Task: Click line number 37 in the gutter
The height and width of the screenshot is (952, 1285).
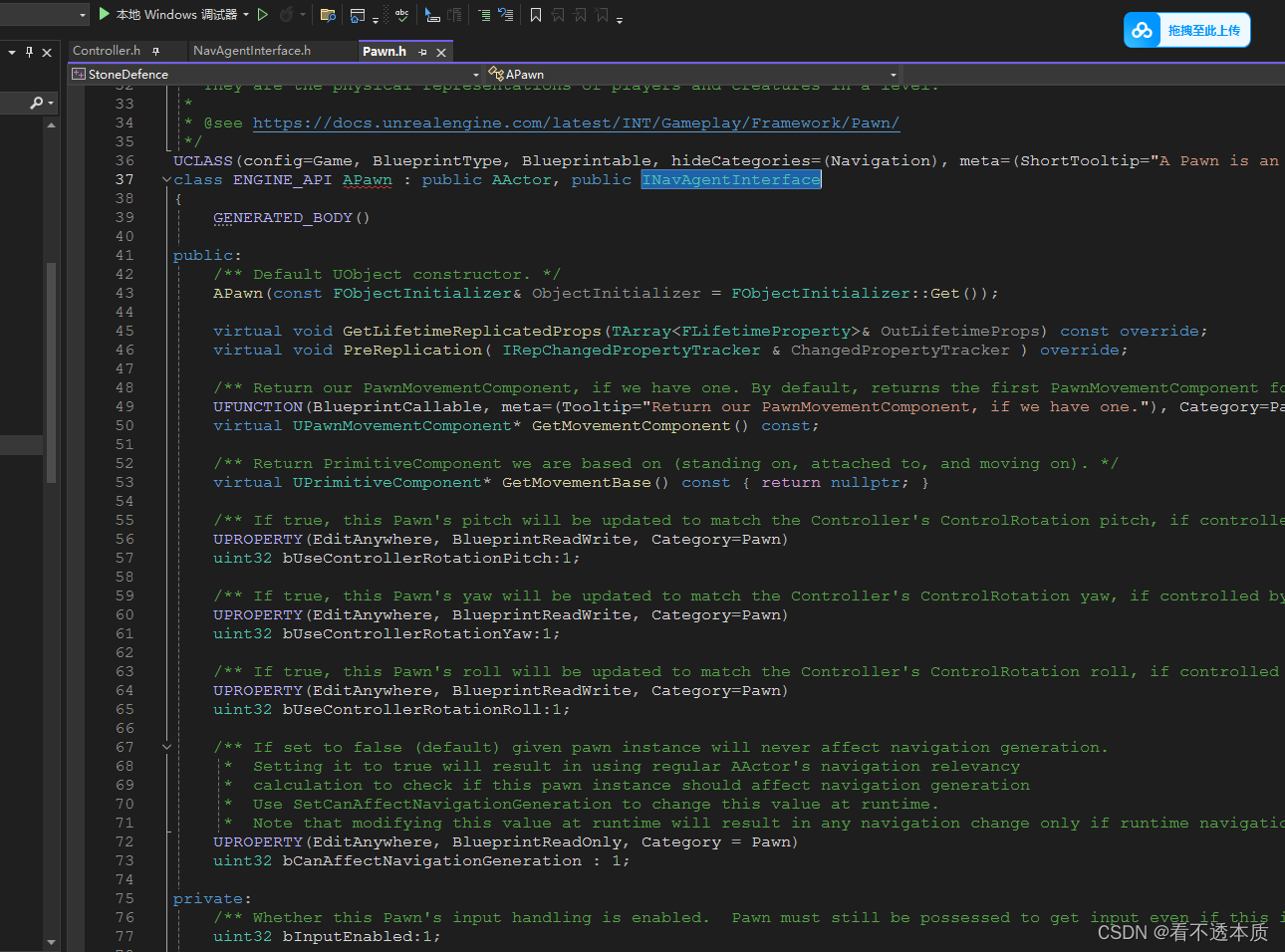Action: [x=125, y=180]
